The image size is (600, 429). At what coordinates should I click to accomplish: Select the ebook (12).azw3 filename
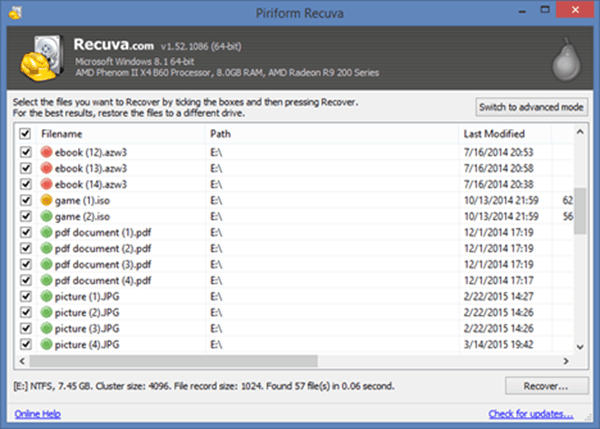click(x=91, y=152)
